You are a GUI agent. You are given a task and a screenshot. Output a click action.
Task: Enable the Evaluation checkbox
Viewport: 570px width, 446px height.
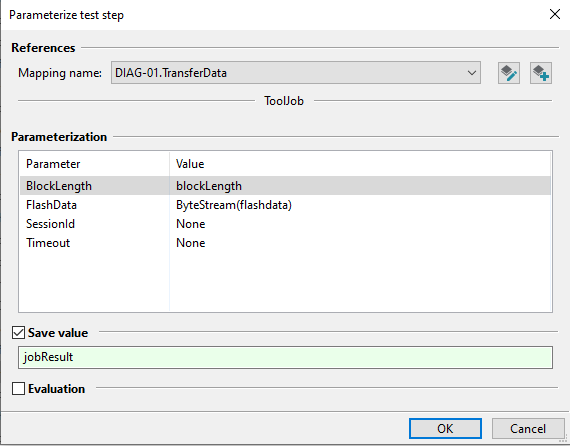coord(19,389)
